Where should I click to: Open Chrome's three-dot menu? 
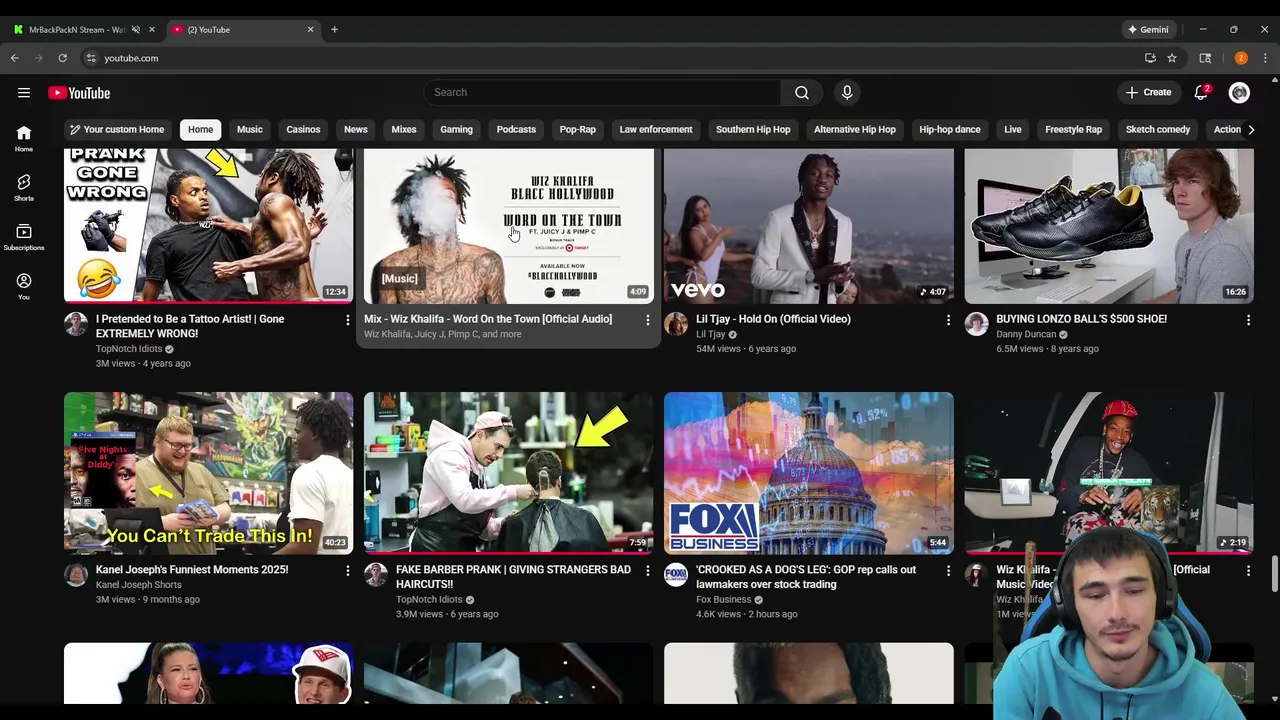click(1265, 58)
